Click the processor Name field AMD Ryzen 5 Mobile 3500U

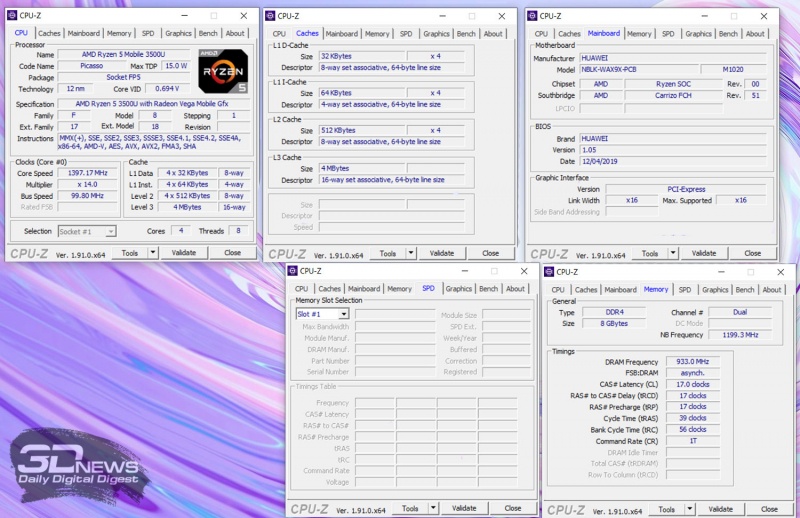(x=123, y=55)
